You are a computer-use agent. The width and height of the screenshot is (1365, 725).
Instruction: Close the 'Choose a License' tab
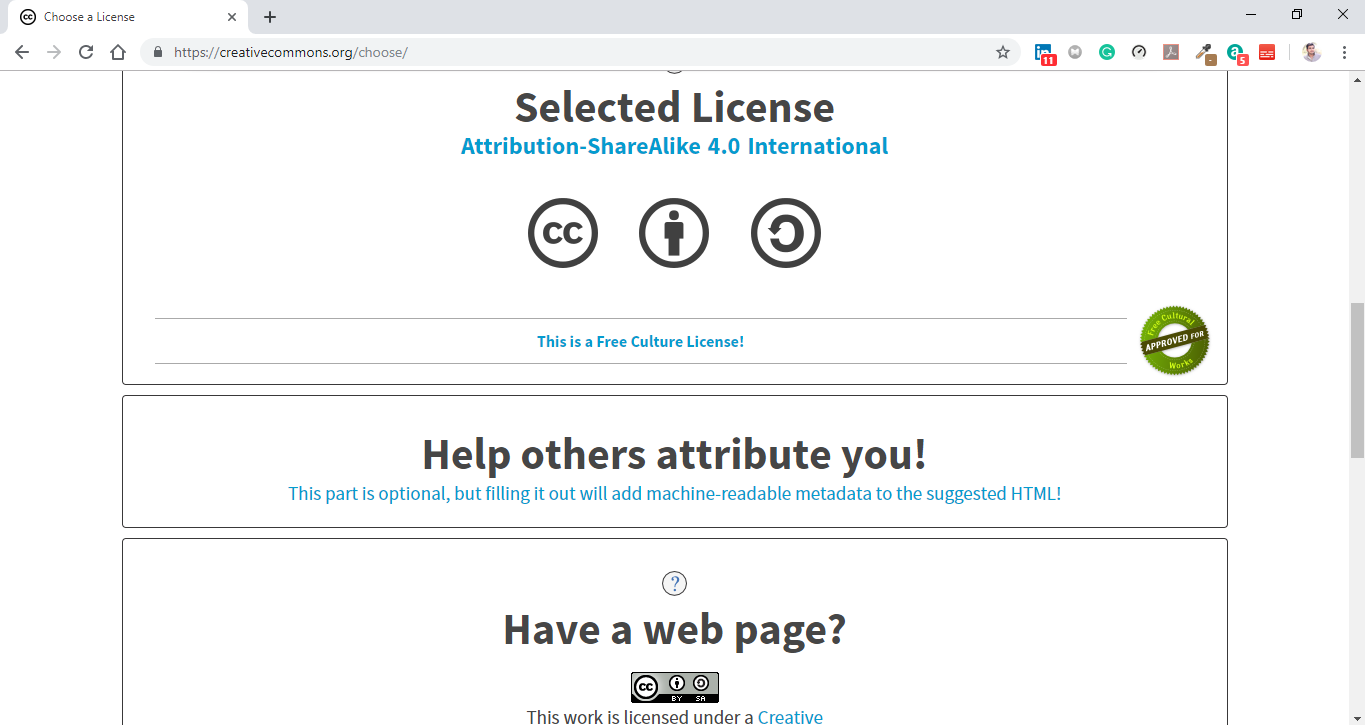(x=232, y=17)
